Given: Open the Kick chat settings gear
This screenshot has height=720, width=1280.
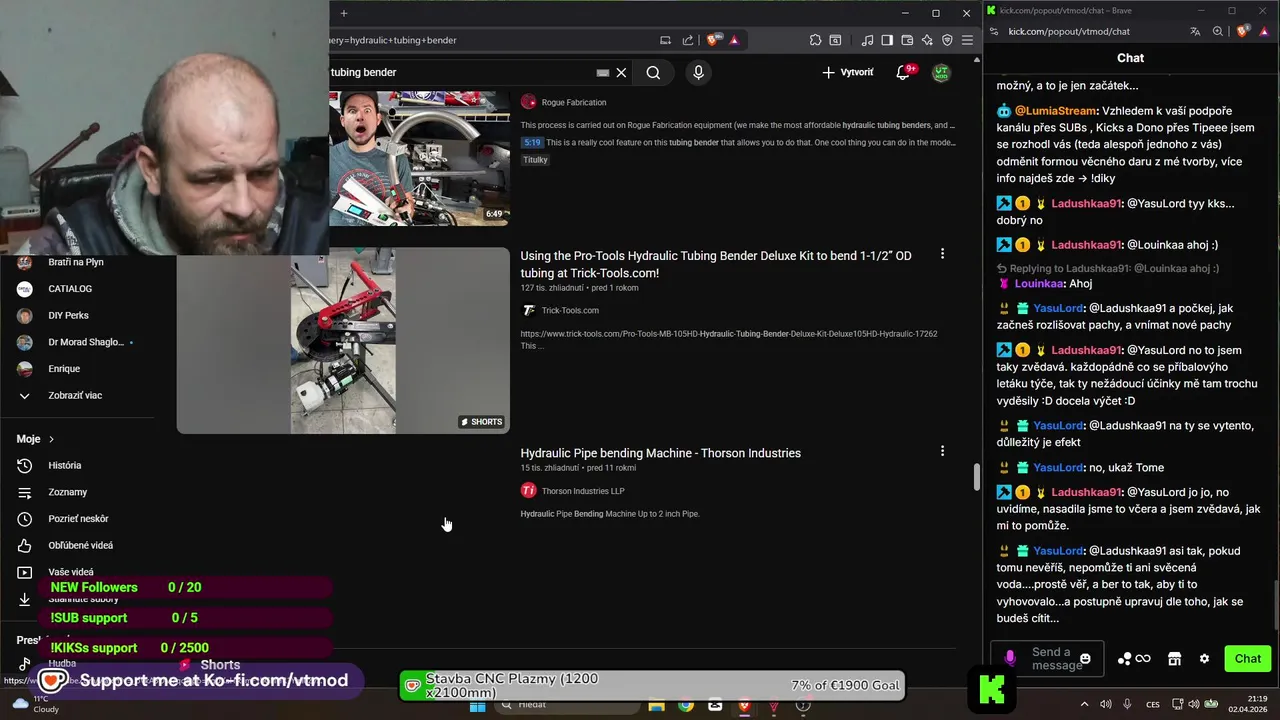Looking at the screenshot, I should click(x=1204, y=659).
